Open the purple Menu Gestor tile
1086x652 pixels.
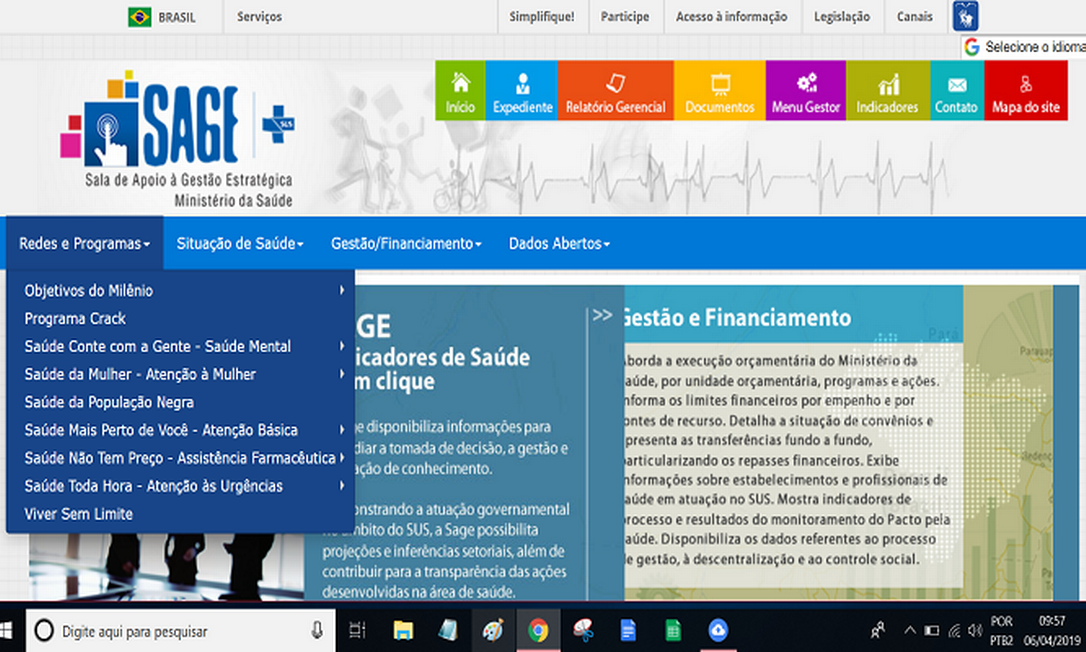pyautogui.click(x=806, y=90)
